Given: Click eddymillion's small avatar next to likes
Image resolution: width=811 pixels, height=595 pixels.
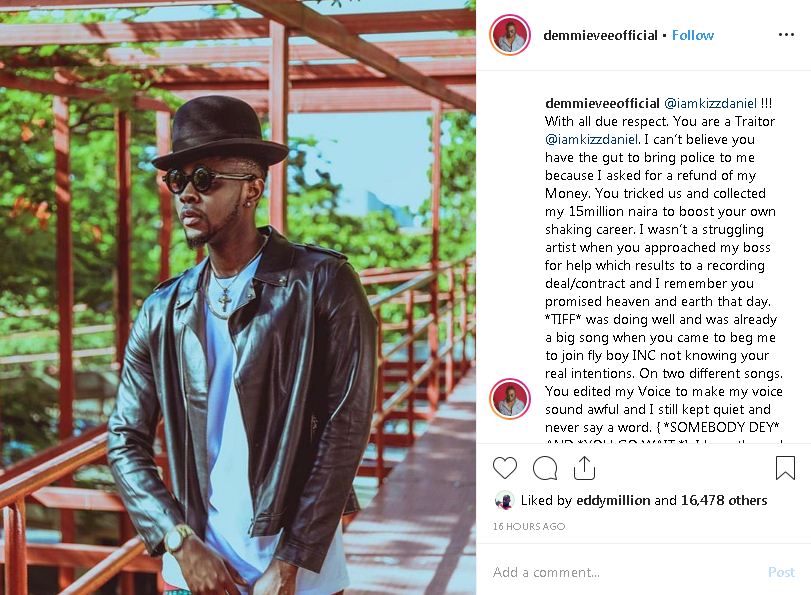Looking at the screenshot, I should [504, 500].
